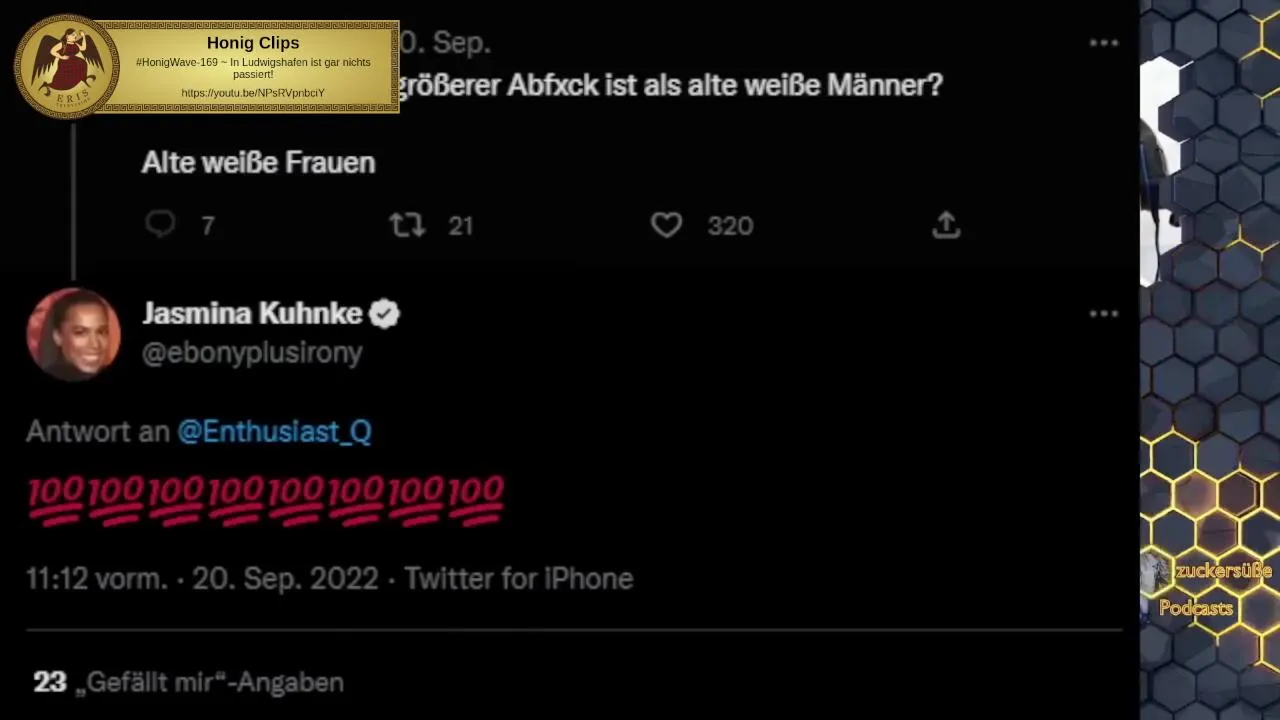Viewport: 1280px width, 720px height.
Task: Click the 'Honig Clips' banner title
Action: (x=253, y=43)
